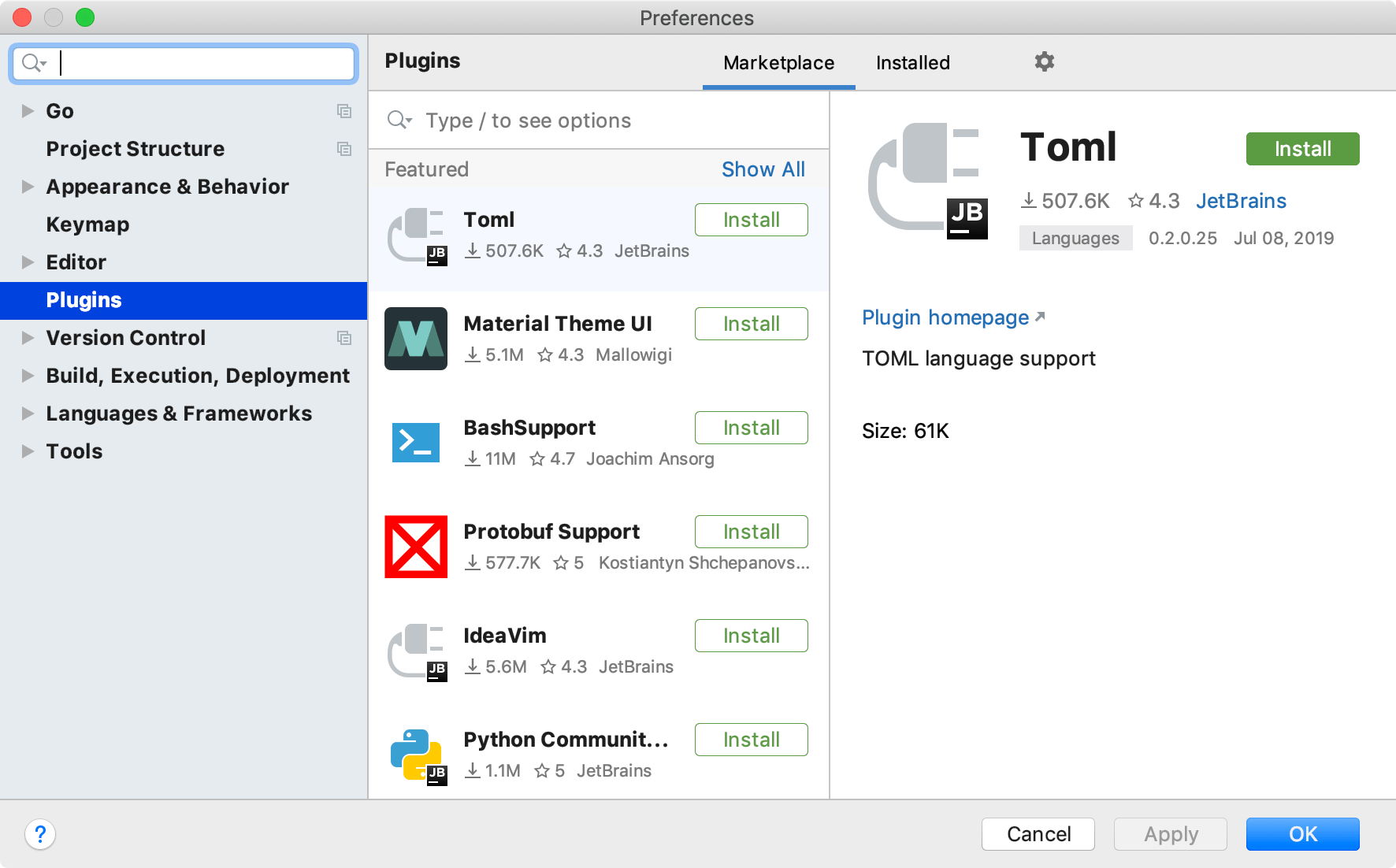Viewport: 1396px width, 868px height.
Task: Click the Toml plugin icon in list
Action: (x=417, y=236)
